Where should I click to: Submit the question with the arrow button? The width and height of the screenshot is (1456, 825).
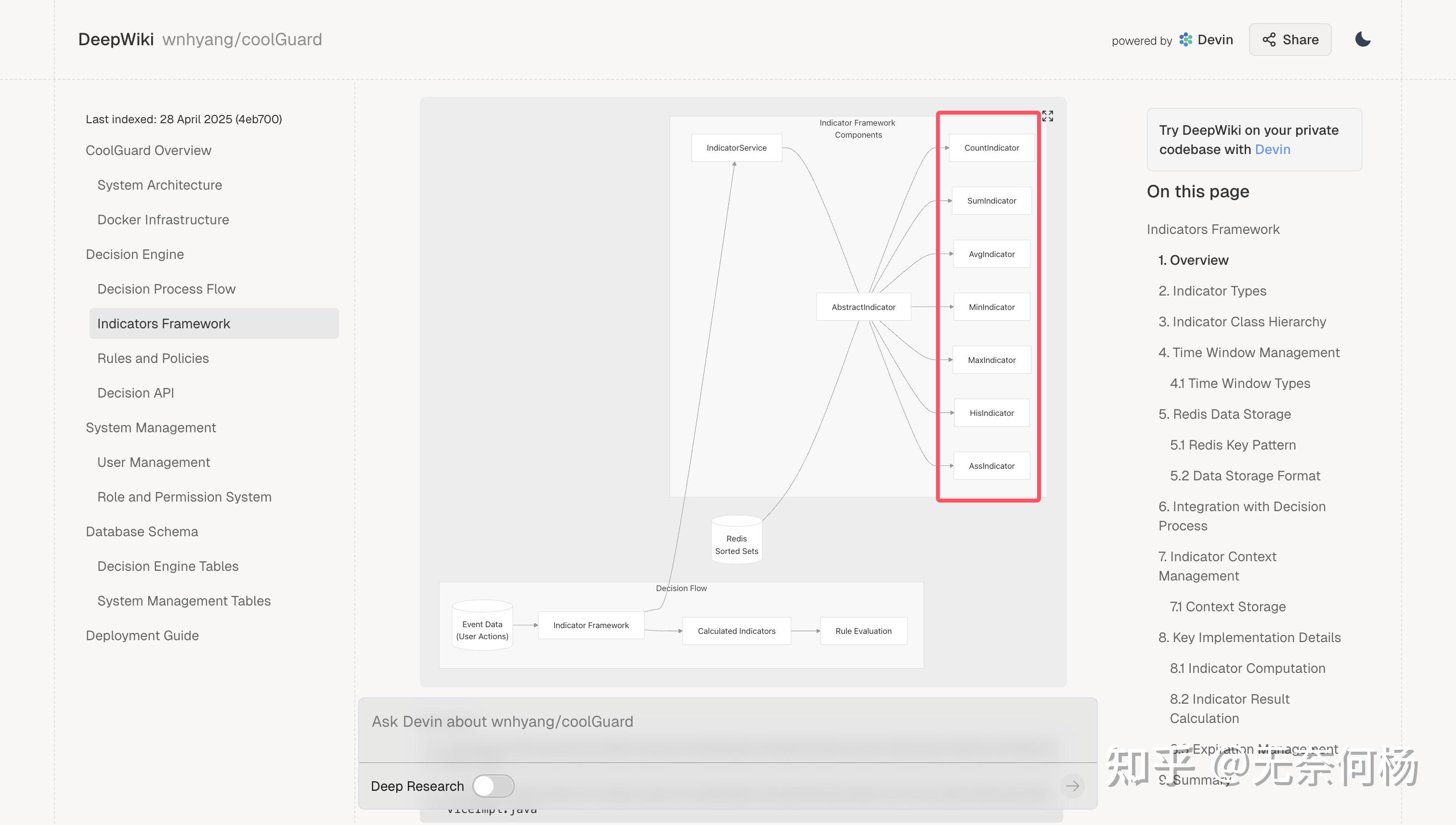coord(1072,786)
